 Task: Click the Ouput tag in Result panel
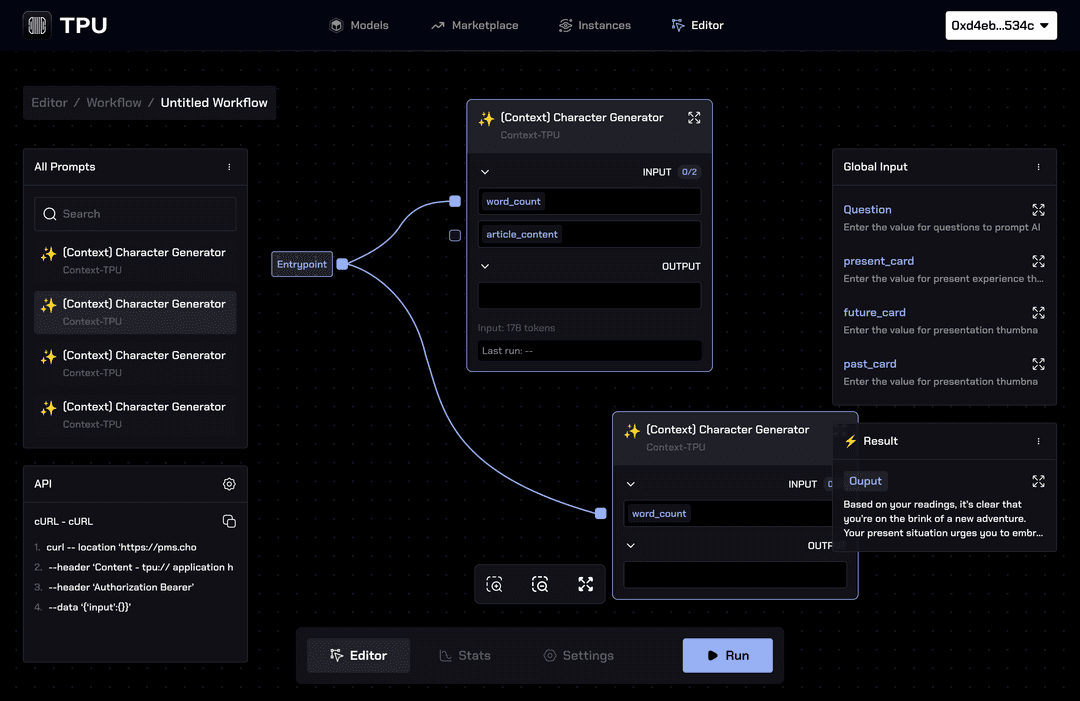pos(865,481)
